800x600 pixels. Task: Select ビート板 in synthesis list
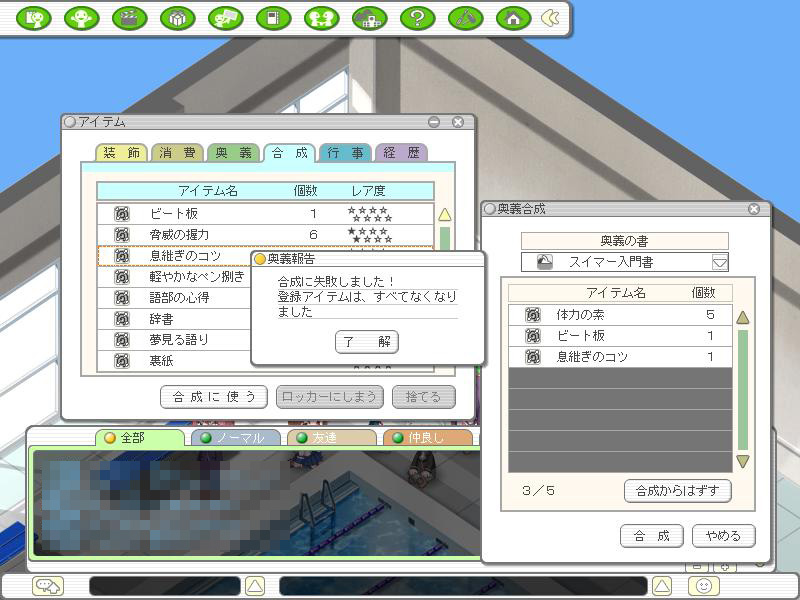click(620, 336)
